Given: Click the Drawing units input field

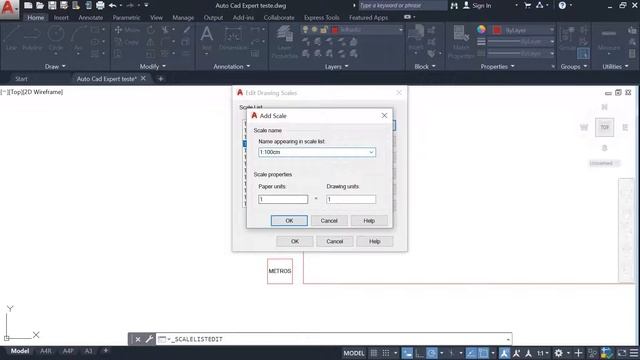Looking at the screenshot, I should (351, 199).
